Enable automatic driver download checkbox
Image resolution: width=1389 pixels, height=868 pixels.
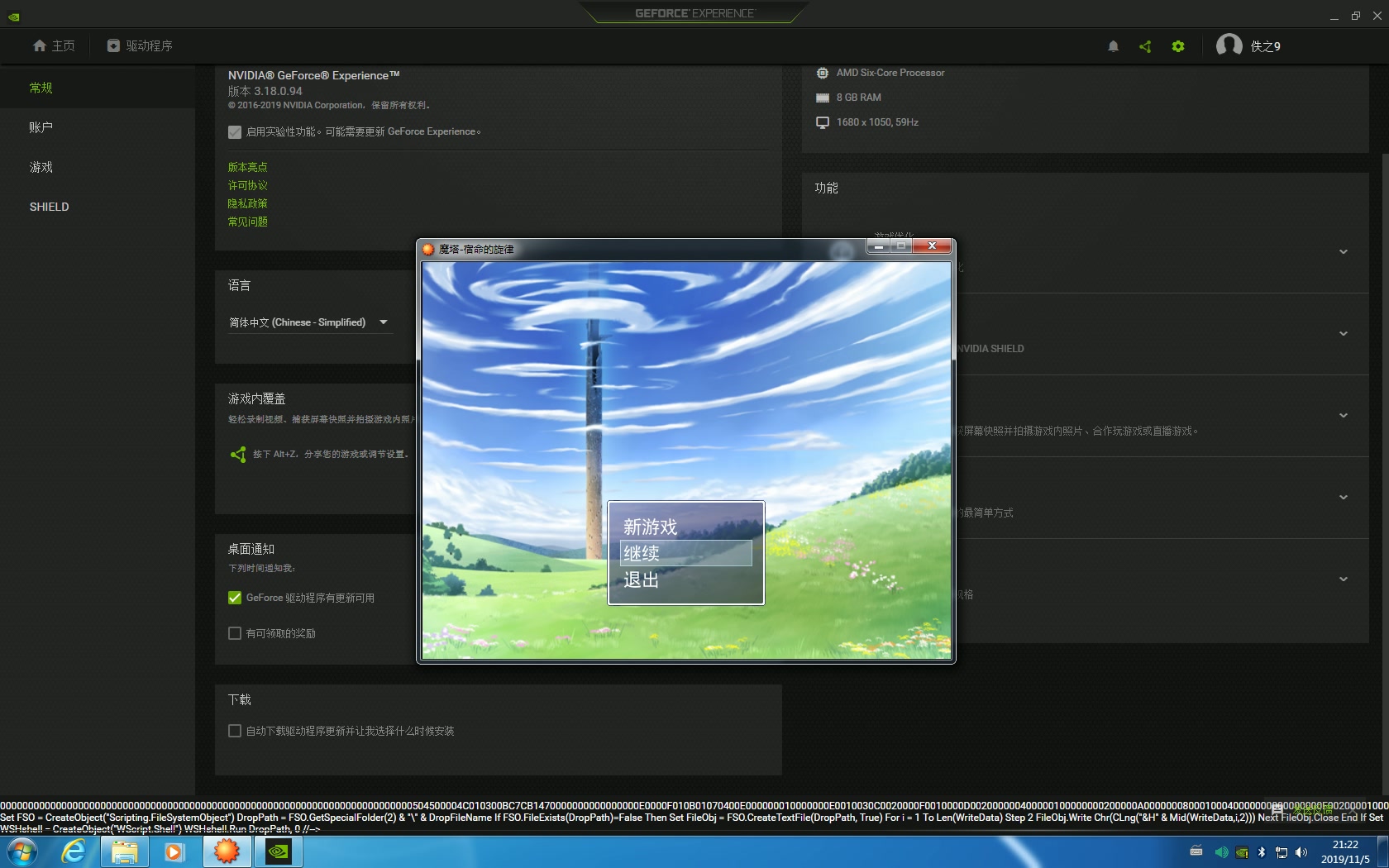(235, 731)
